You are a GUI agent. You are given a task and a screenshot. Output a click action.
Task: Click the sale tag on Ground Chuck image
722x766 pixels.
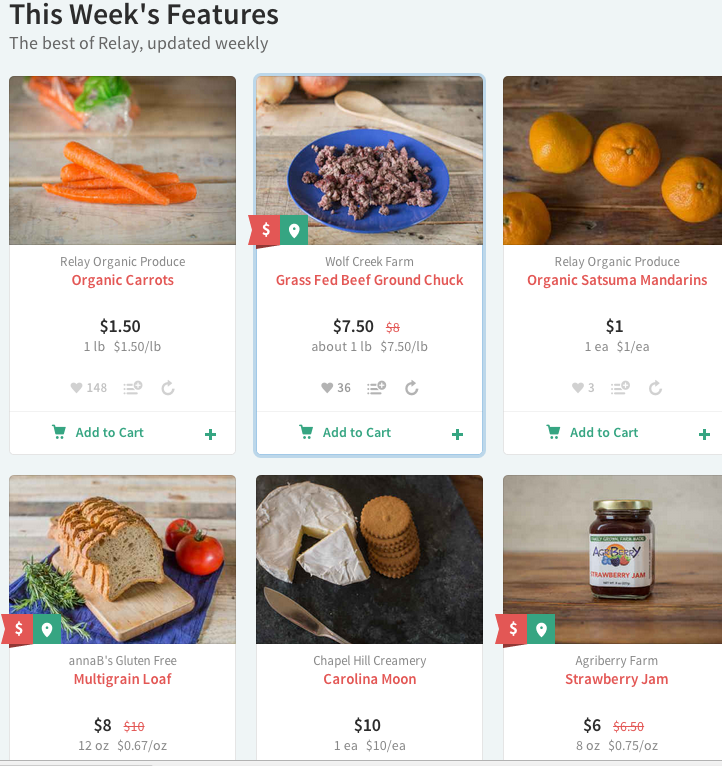[x=265, y=230]
